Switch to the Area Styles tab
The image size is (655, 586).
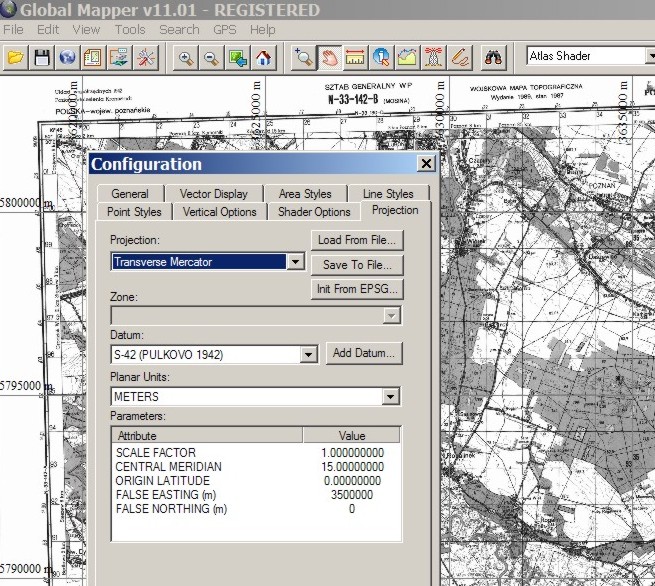[x=305, y=194]
